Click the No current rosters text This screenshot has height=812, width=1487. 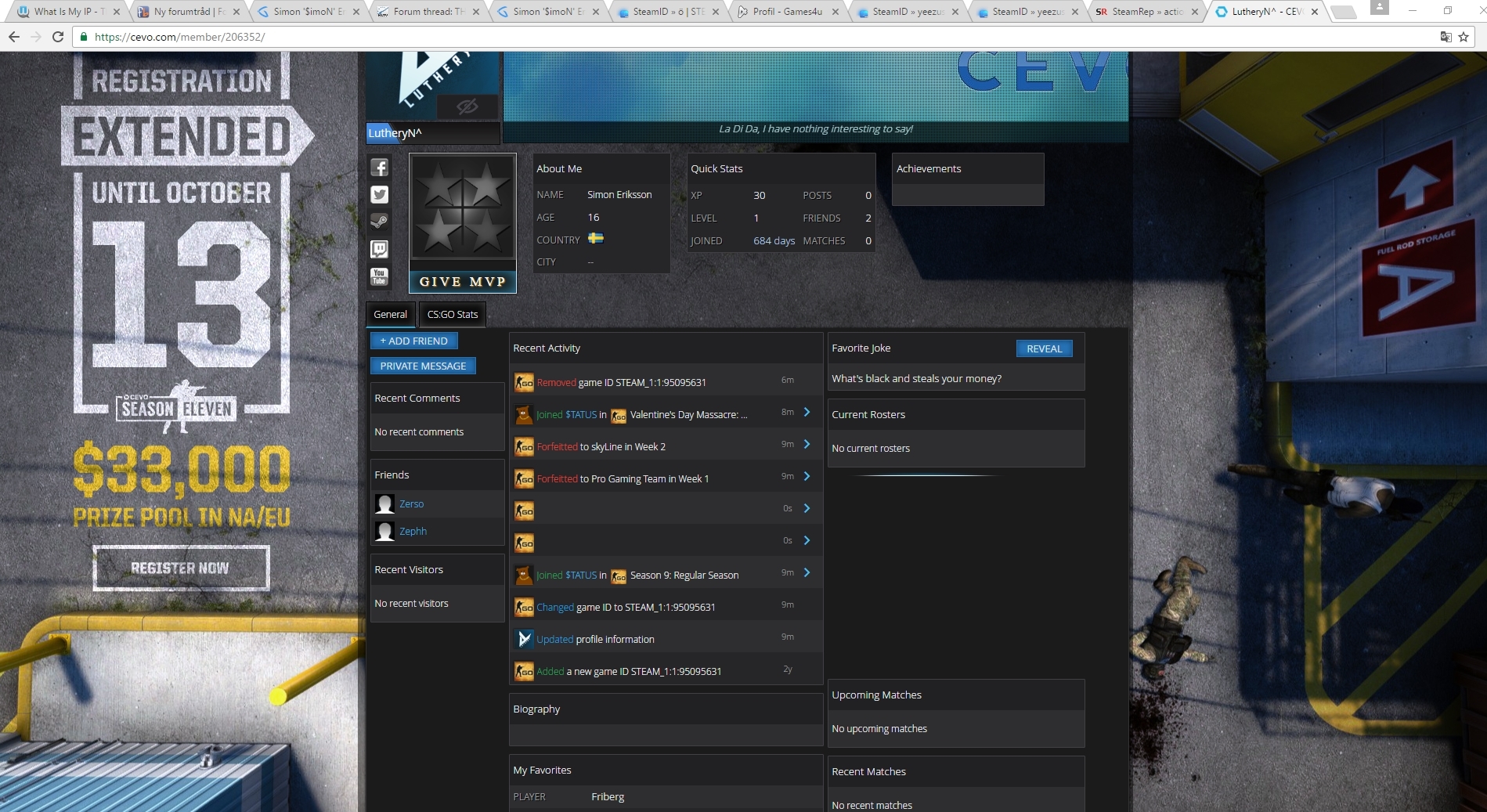click(871, 449)
